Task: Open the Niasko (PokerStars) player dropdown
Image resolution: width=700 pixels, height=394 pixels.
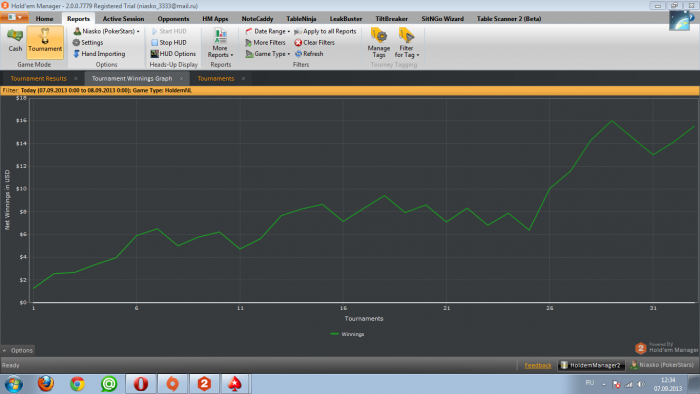Action: click(106, 31)
